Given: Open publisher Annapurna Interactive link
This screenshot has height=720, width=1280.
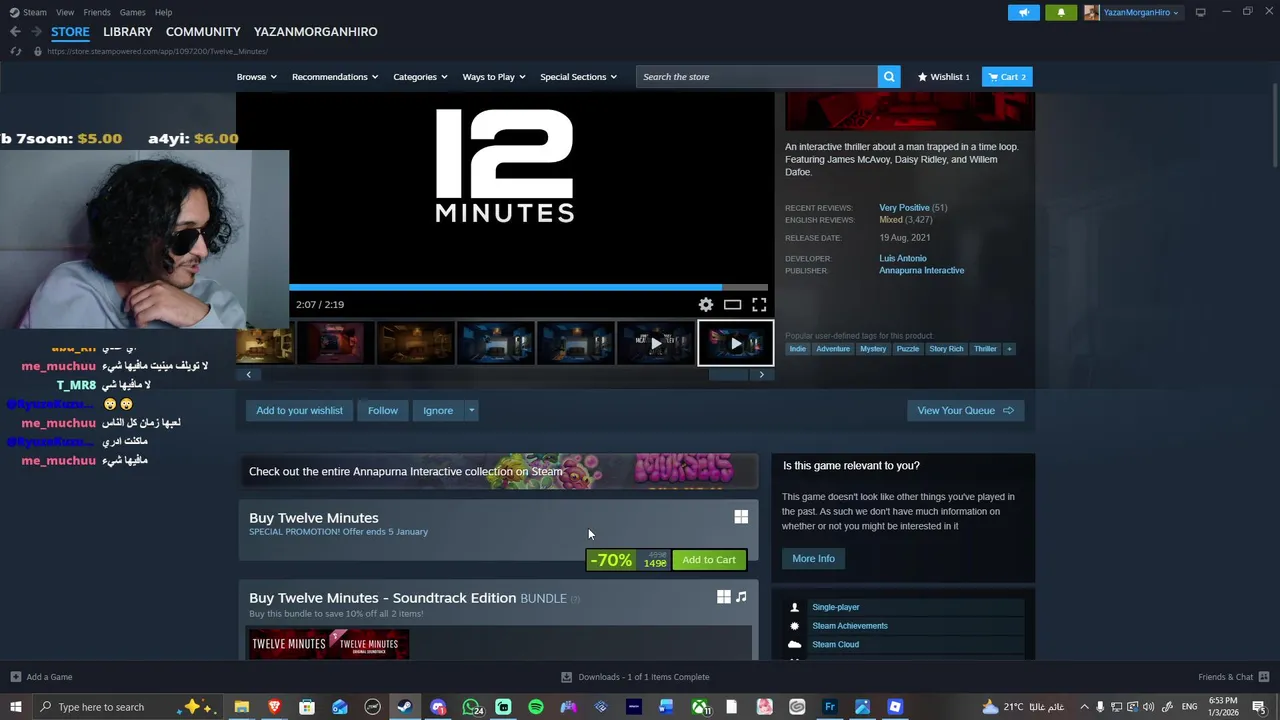Looking at the screenshot, I should (x=921, y=271).
